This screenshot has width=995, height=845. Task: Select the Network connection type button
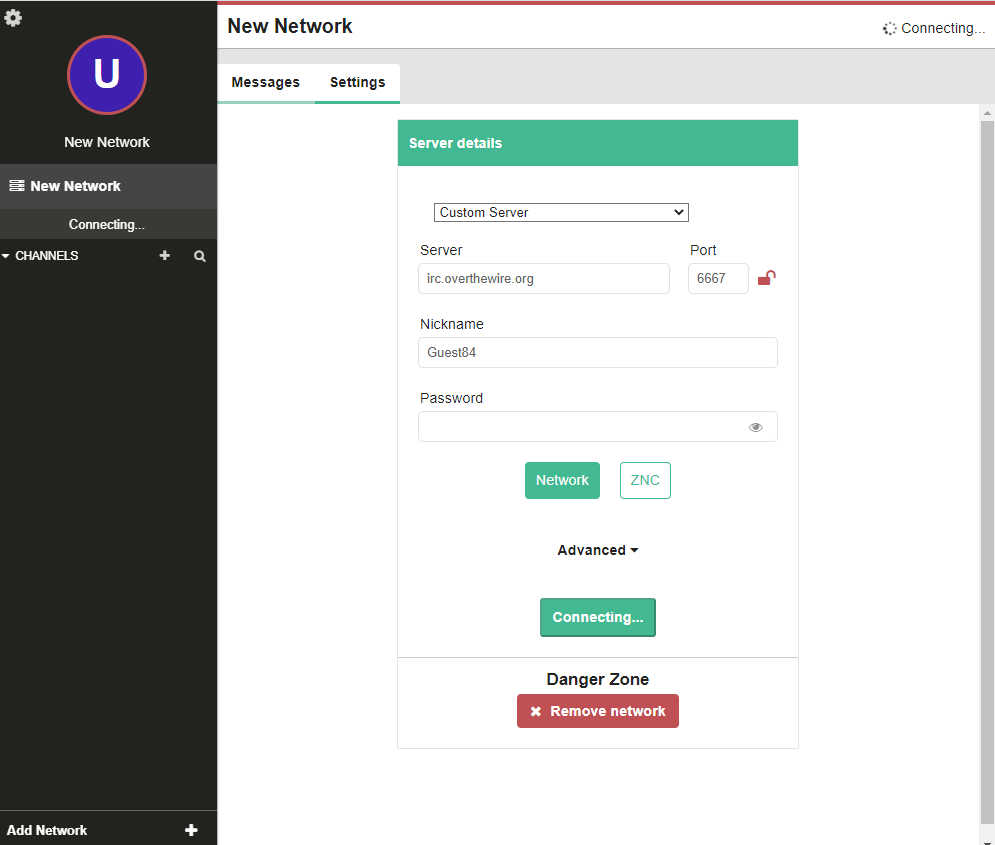pyautogui.click(x=562, y=480)
